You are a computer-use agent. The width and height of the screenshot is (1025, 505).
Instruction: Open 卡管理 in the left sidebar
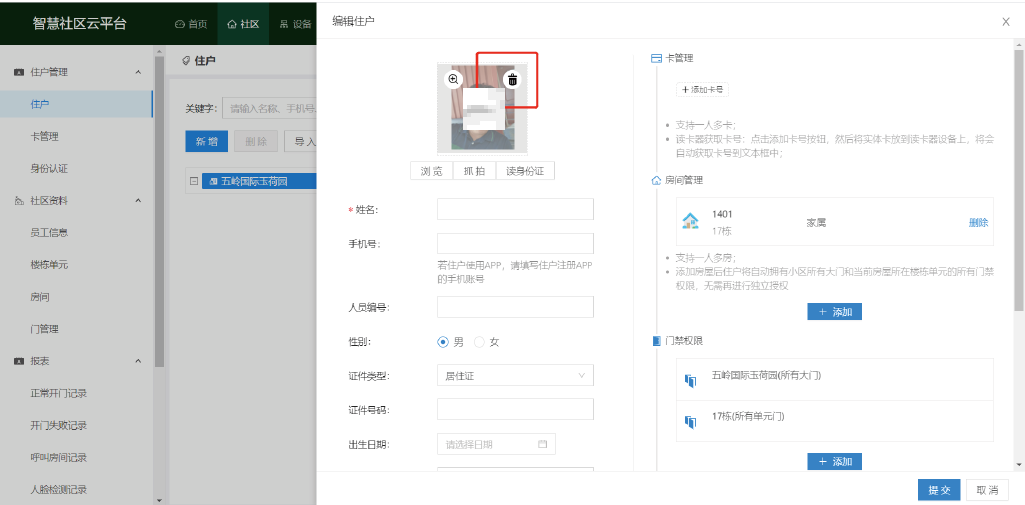tap(44, 136)
